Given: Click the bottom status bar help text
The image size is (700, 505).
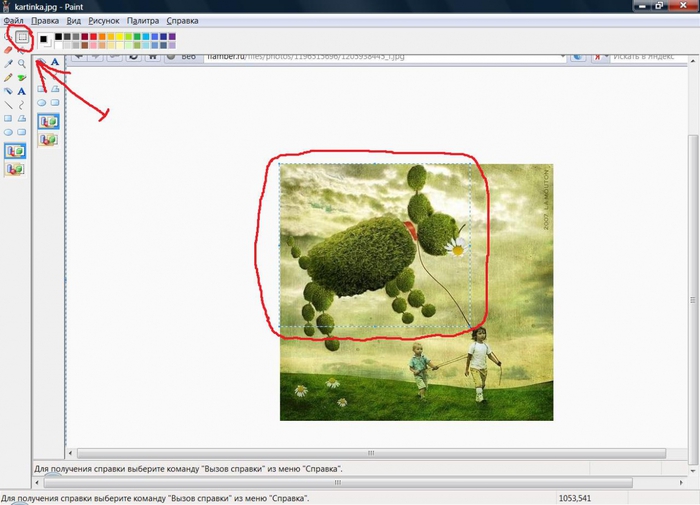Looking at the screenshot, I should tap(155, 498).
